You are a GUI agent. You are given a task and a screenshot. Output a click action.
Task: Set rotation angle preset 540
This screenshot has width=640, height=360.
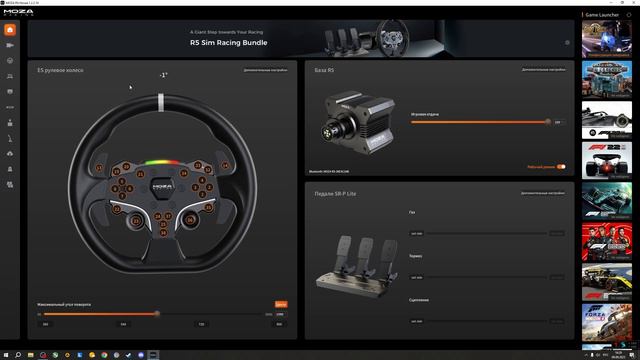(x=123, y=324)
